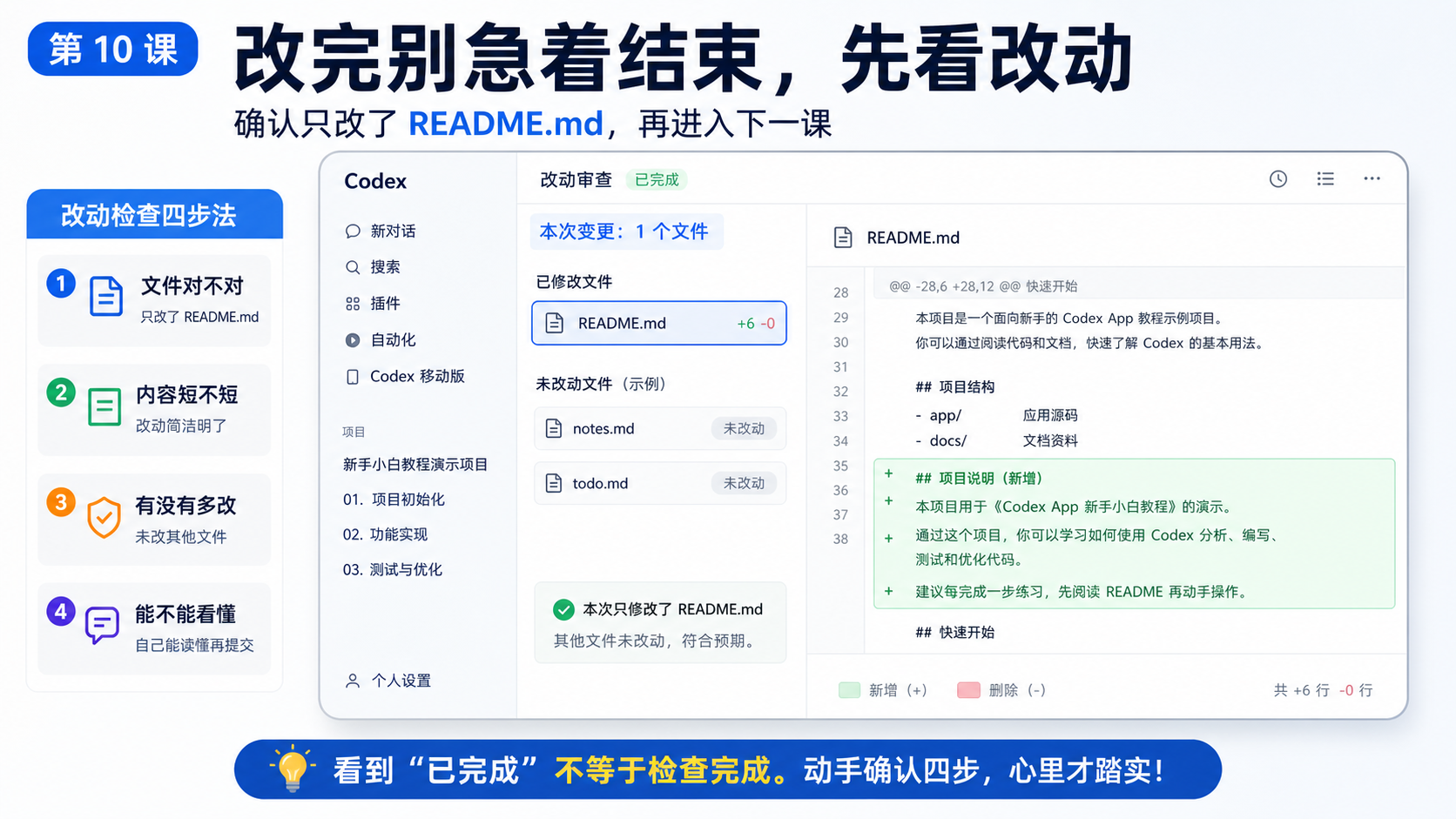The width and height of the screenshot is (1456, 819).
Task: Click the file icon in notes.md row
Action: (554, 428)
